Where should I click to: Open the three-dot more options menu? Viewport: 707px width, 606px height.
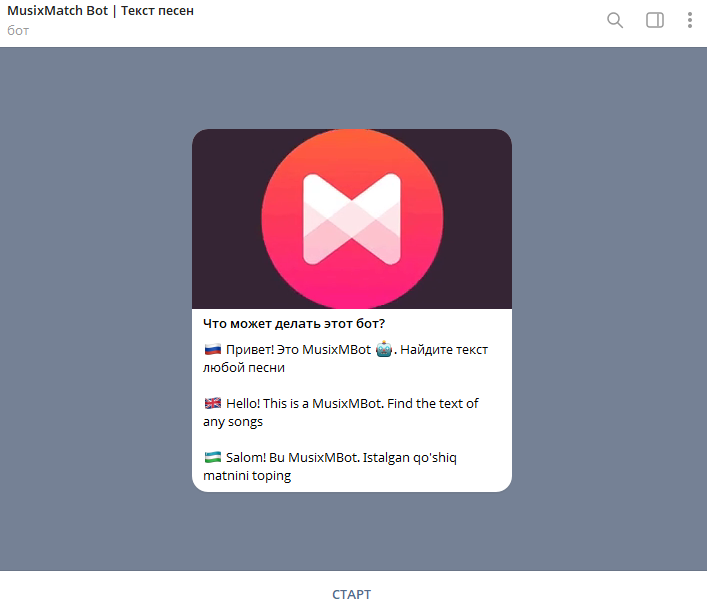[689, 20]
